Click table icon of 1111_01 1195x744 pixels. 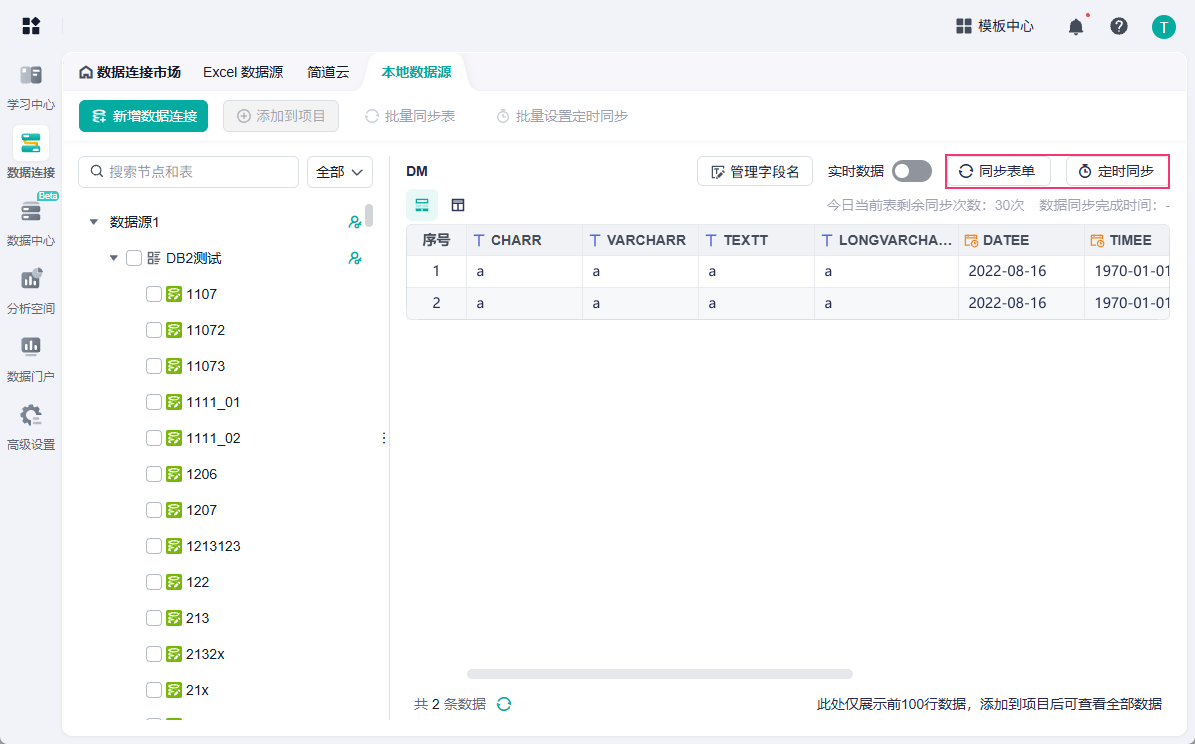pos(174,402)
